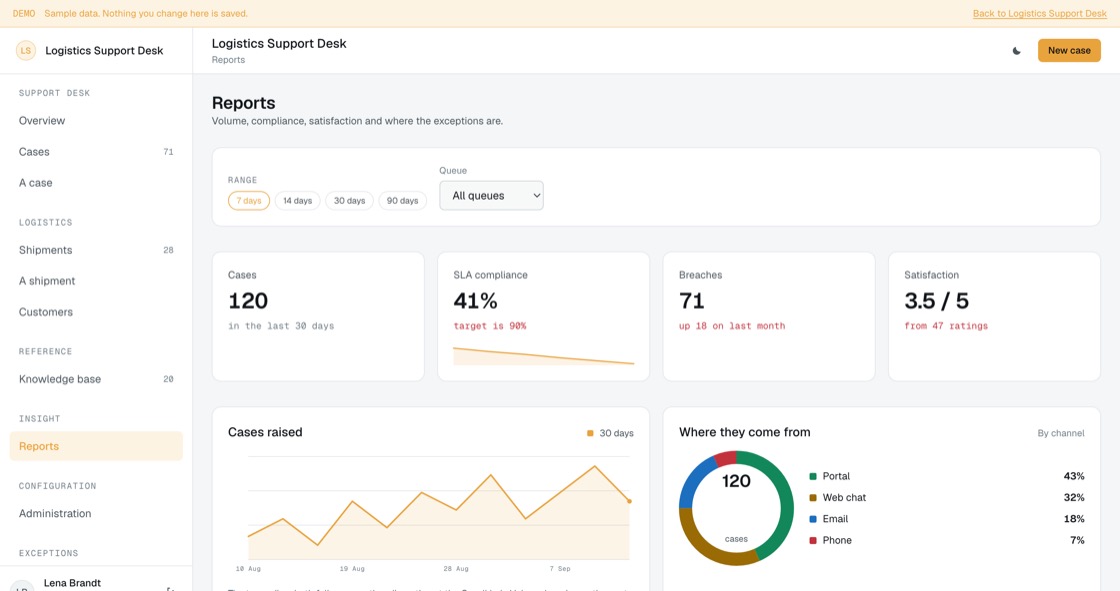Open Customers in the sidebar
This screenshot has height=591, width=1120.
pyautogui.click(x=96, y=312)
